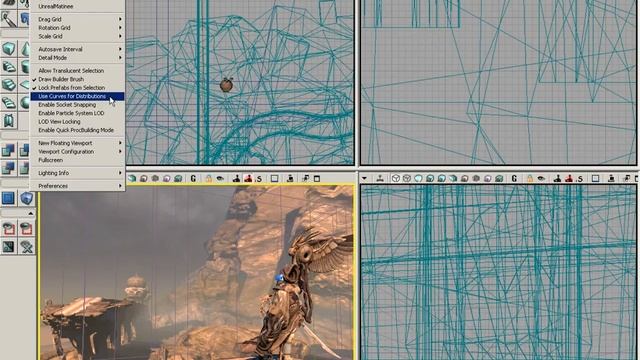
Task: Click Game View G in perspective toolbar
Action: coord(193,178)
